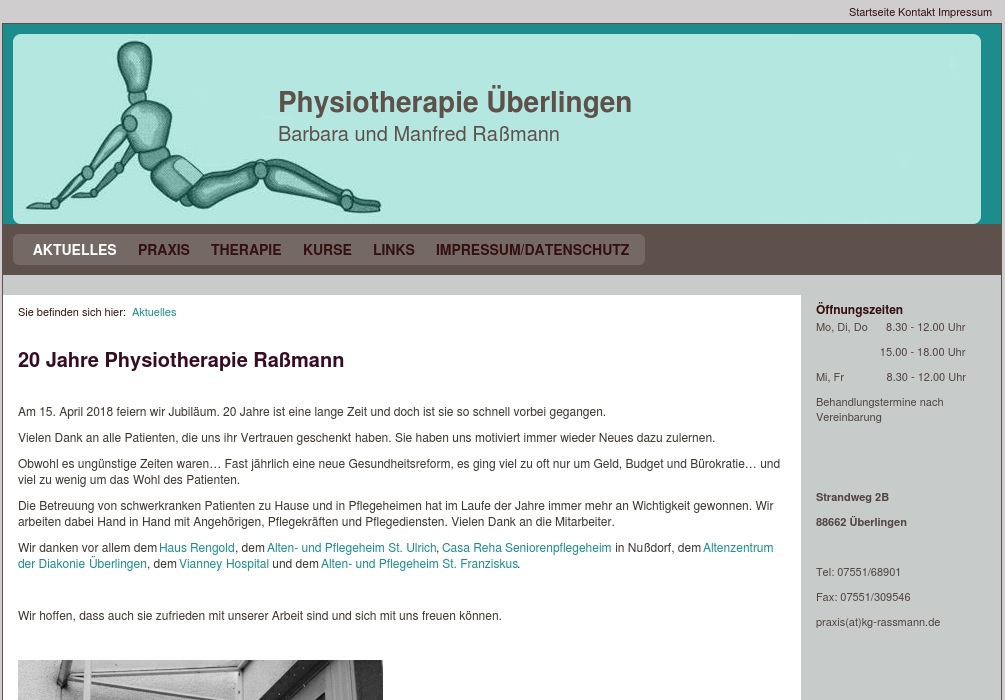Click the Aktuelles breadcrumb link

pos(153,312)
